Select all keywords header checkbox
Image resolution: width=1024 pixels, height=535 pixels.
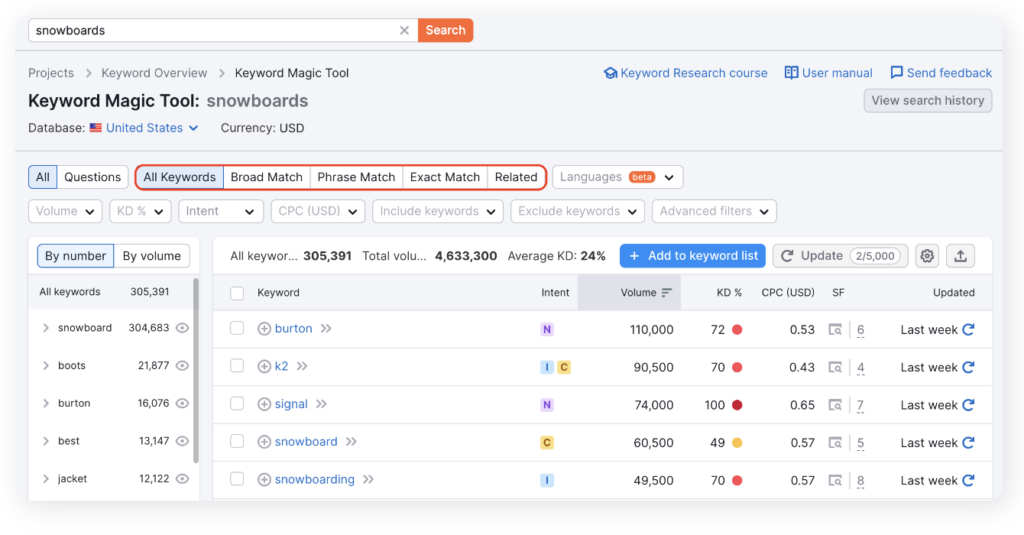237,293
